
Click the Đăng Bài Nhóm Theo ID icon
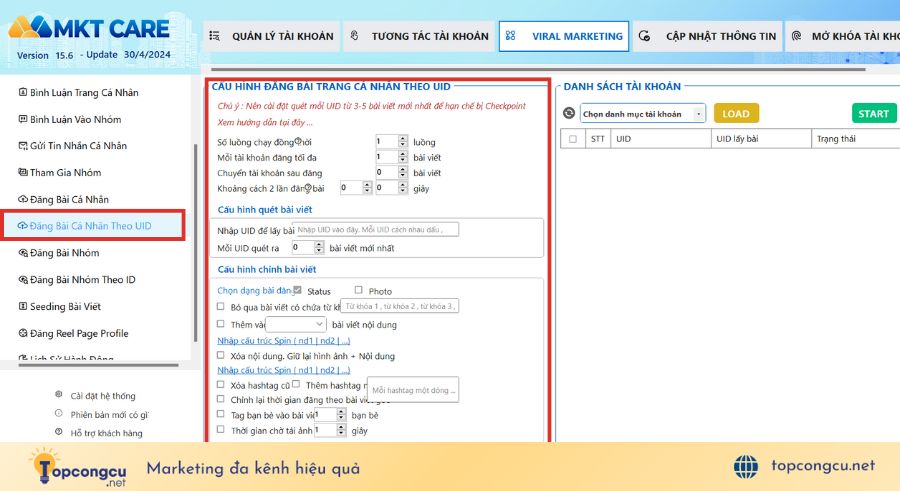[23, 280]
